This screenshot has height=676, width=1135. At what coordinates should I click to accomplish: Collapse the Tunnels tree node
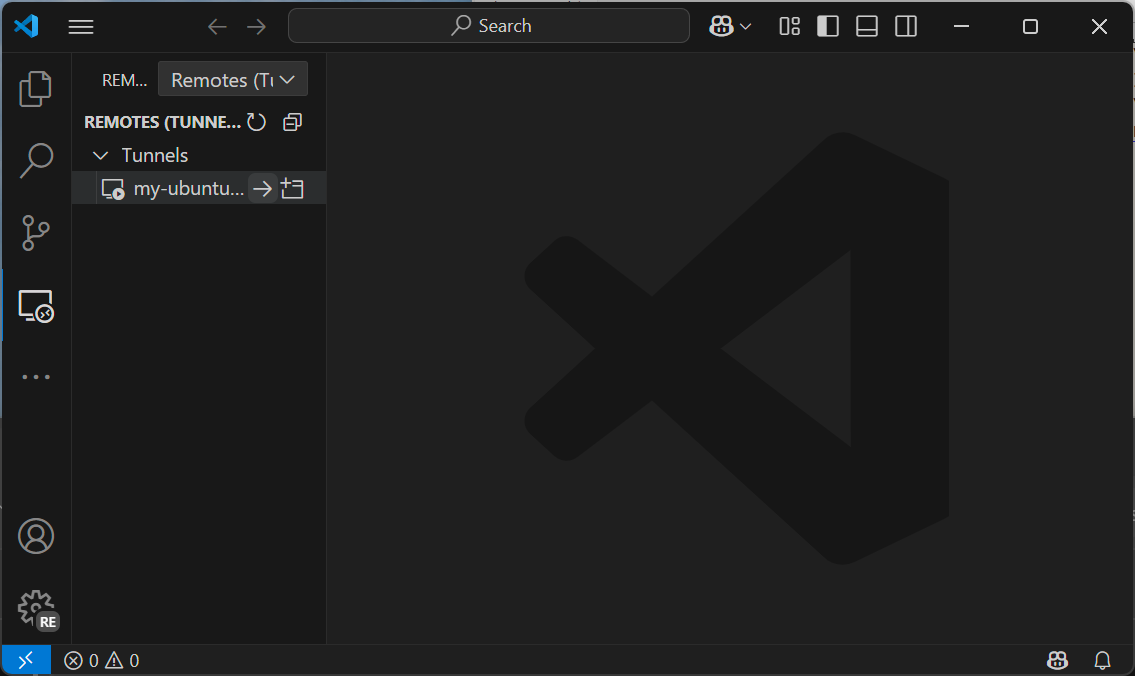point(101,156)
